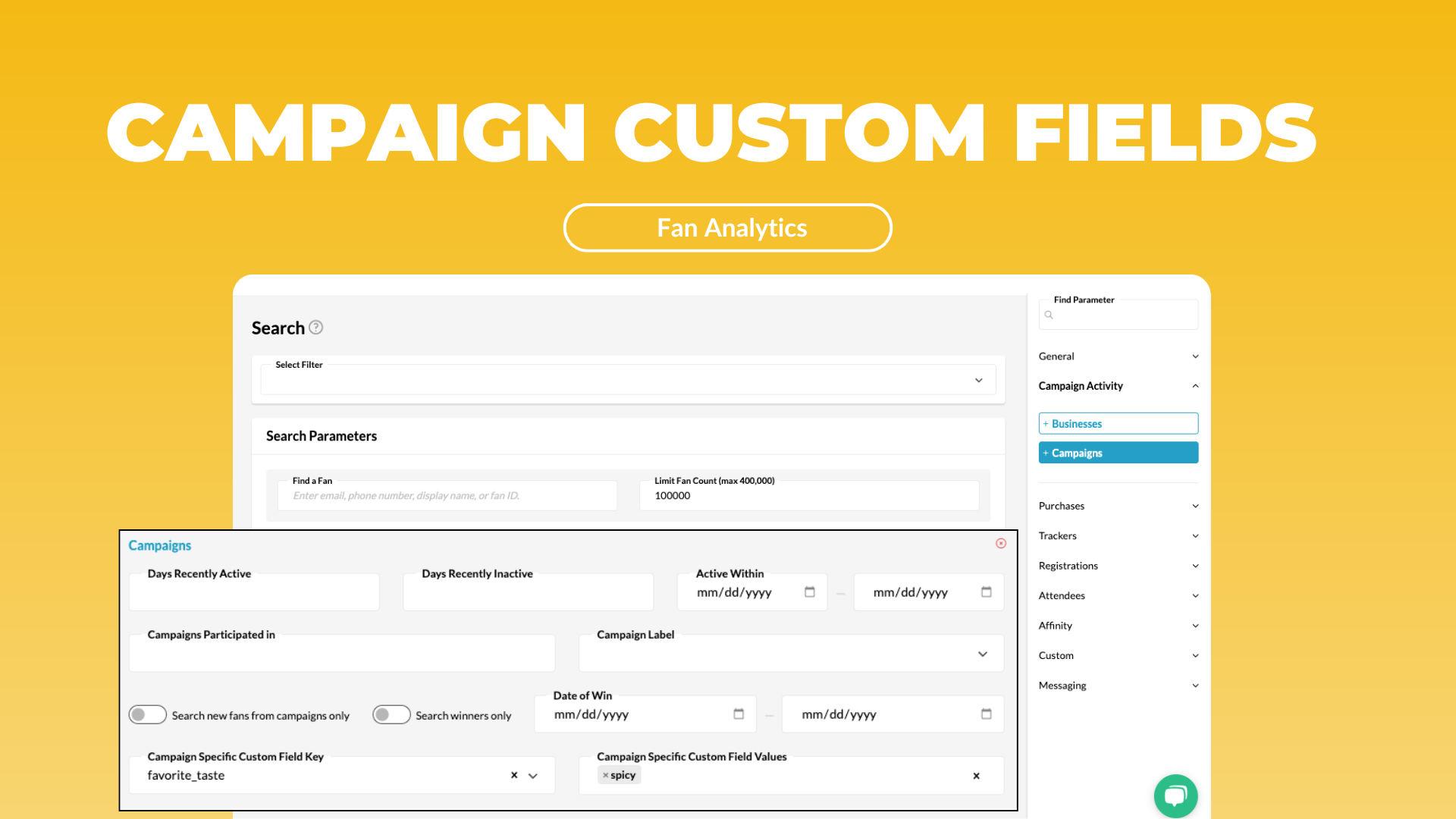1456x819 pixels.
Task: Open the Custom Field Key dropdown arrow
Action: (533, 776)
